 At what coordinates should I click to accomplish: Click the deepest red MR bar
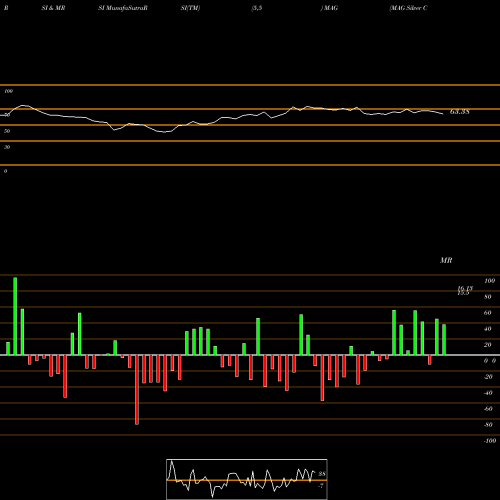(x=137, y=390)
